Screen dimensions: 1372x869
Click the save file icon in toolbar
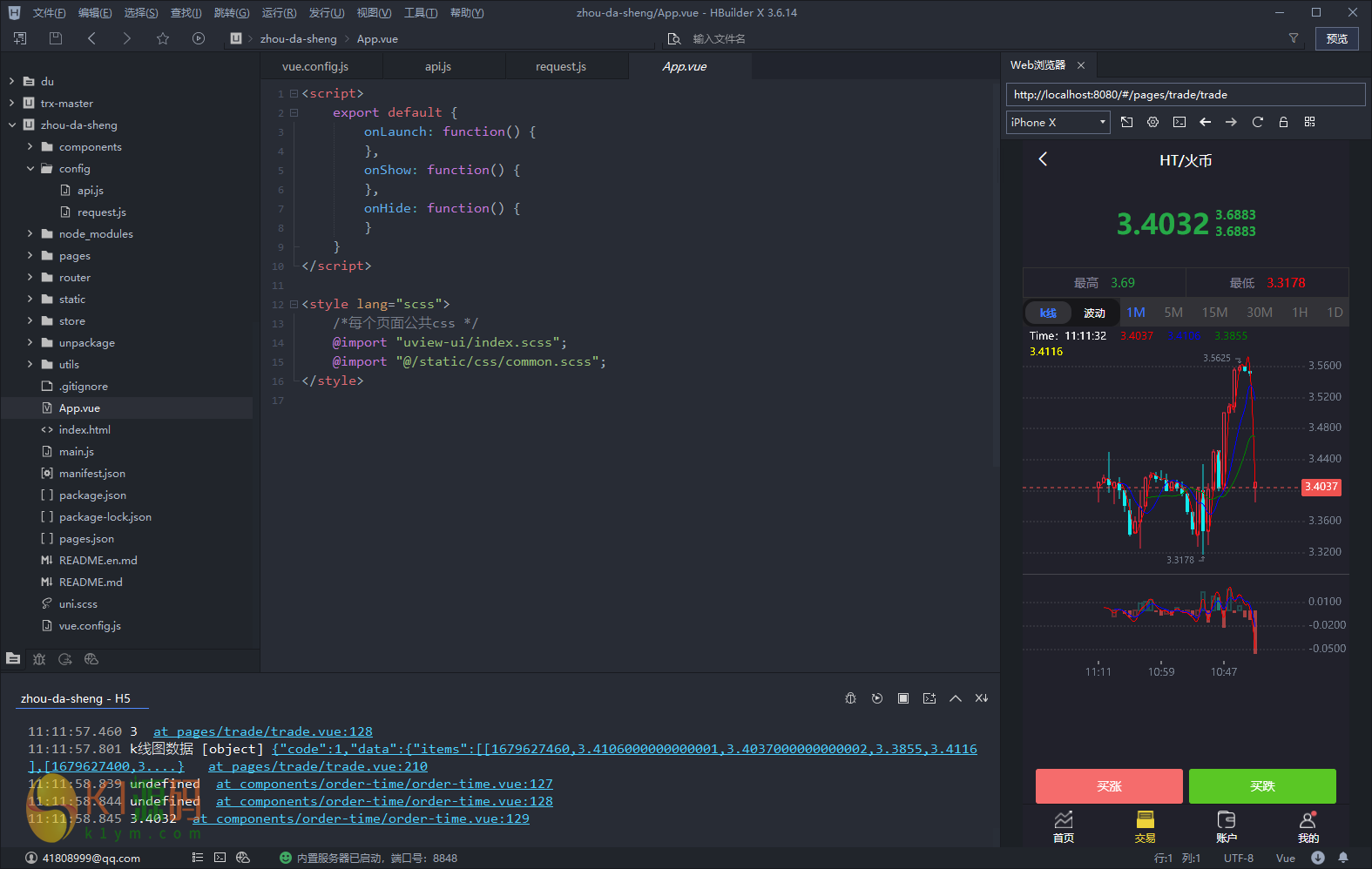(x=56, y=38)
